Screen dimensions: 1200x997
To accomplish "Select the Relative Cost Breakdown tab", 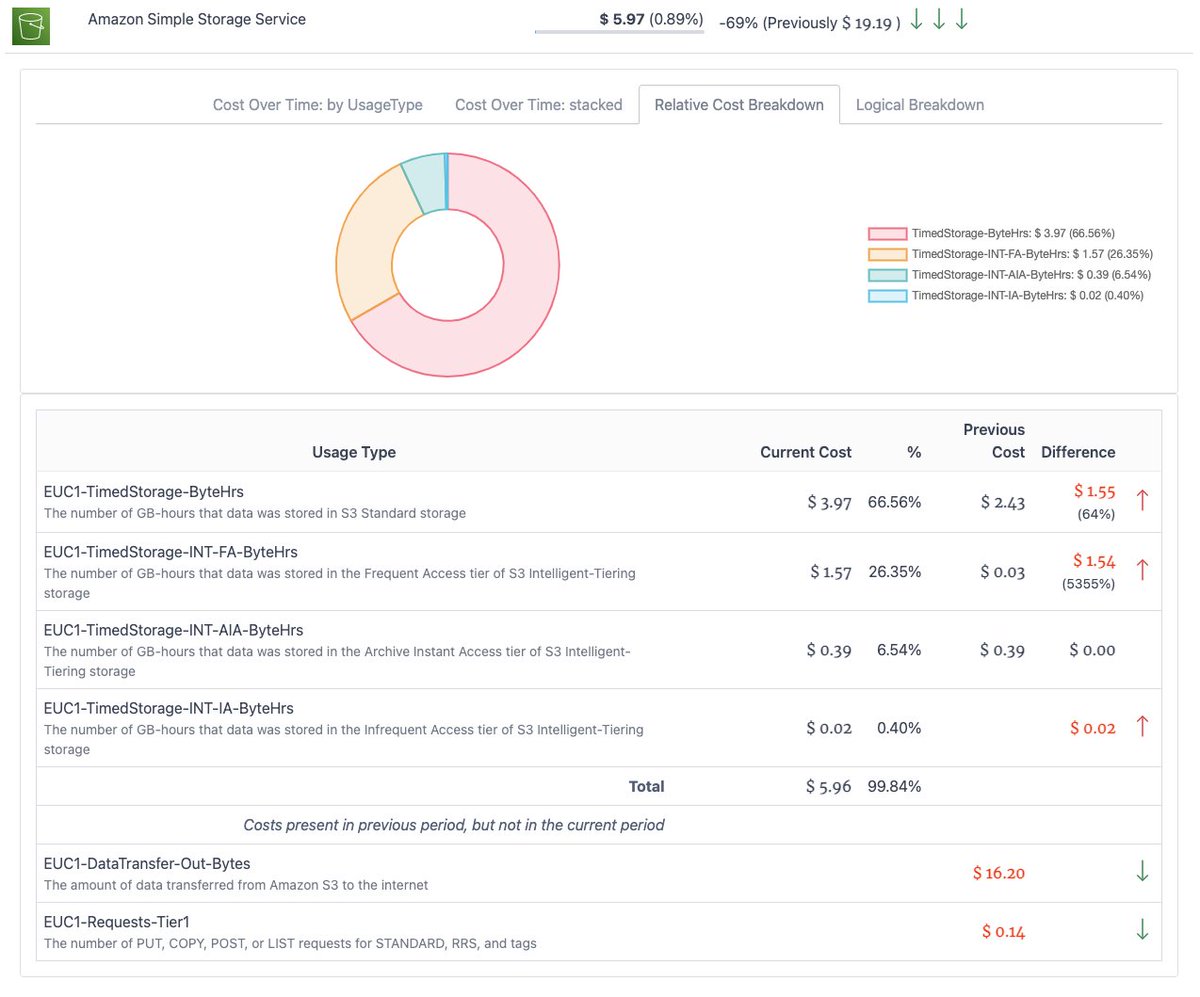I will 739,104.
